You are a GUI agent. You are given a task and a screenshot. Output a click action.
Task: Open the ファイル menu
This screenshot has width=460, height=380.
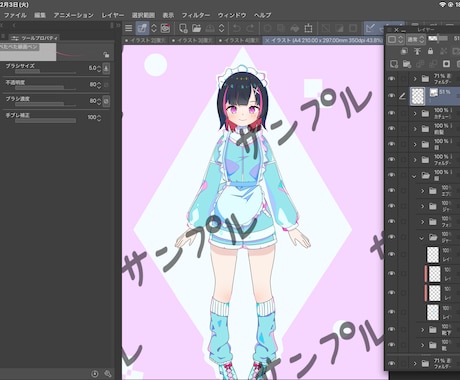click(x=15, y=15)
